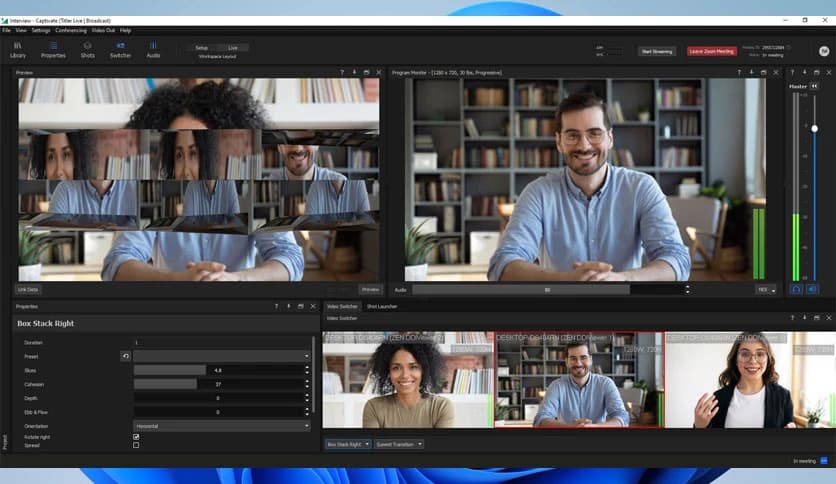Screen dimensions: 836x484
Task: Click the user avatar icon at top right
Action: tap(824, 51)
